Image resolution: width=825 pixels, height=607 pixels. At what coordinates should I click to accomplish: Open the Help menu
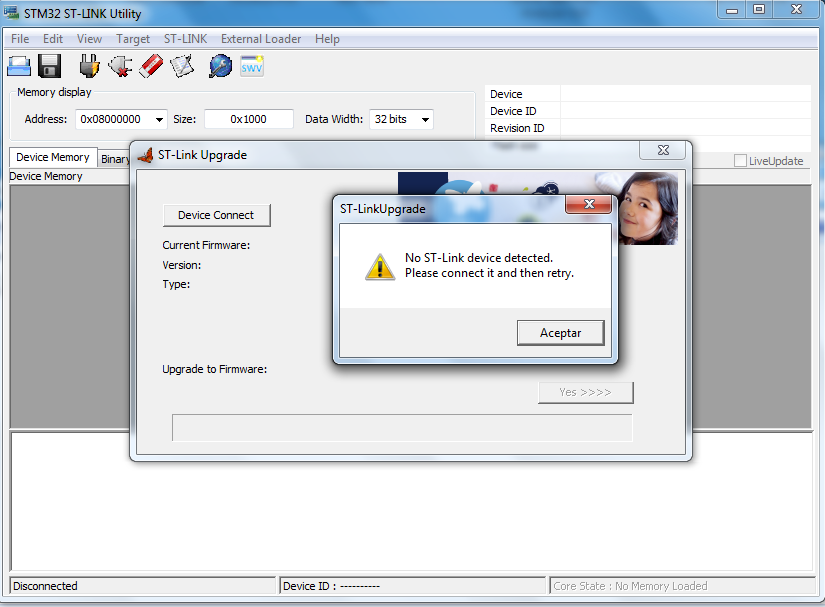point(327,39)
